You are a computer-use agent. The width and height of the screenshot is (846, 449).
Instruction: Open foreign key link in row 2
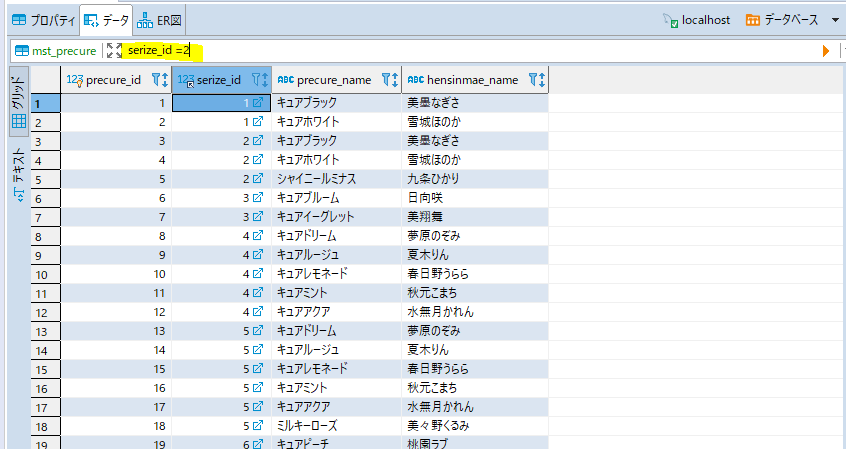[x=258, y=121]
